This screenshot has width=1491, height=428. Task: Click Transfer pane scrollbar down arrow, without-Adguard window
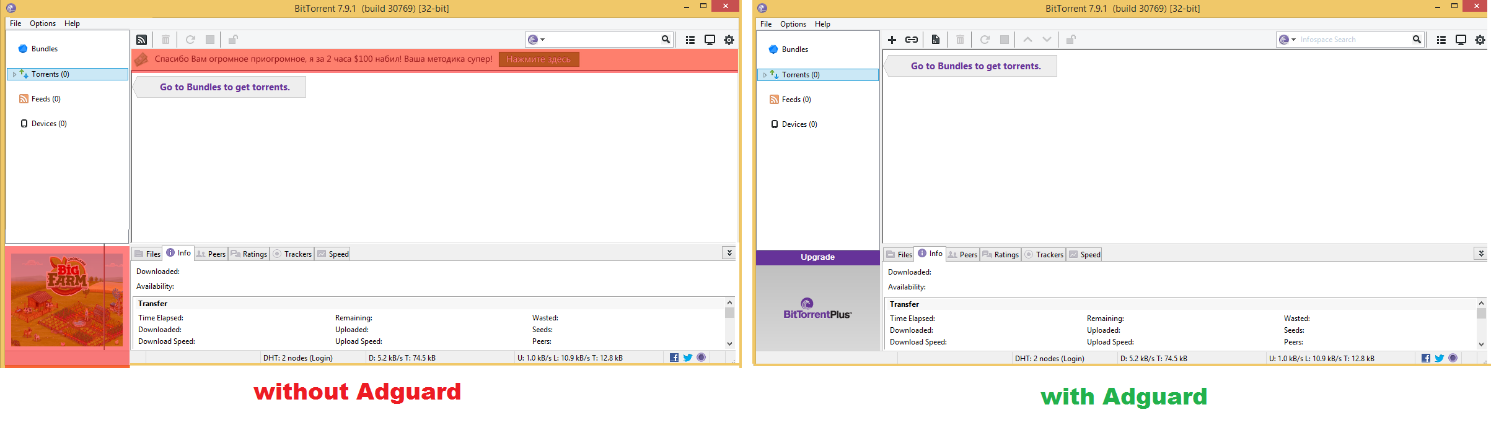[730, 342]
